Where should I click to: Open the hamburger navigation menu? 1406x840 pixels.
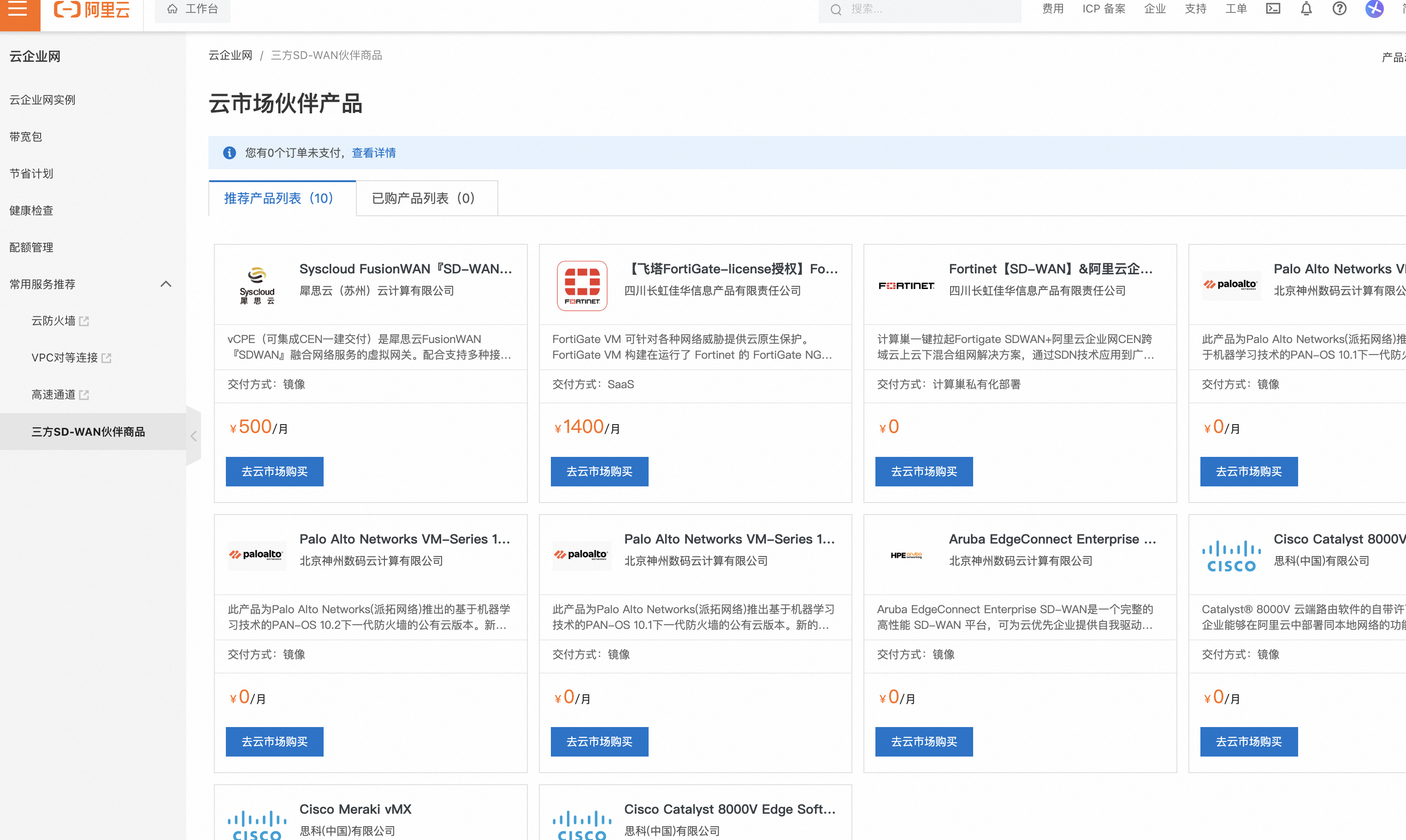point(18,8)
